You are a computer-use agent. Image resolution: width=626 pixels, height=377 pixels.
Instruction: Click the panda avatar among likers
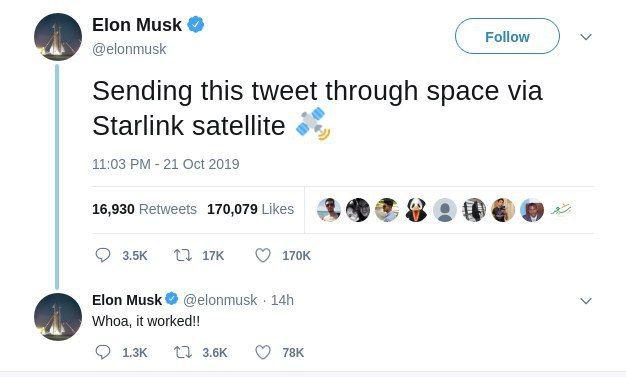tap(416, 210)
